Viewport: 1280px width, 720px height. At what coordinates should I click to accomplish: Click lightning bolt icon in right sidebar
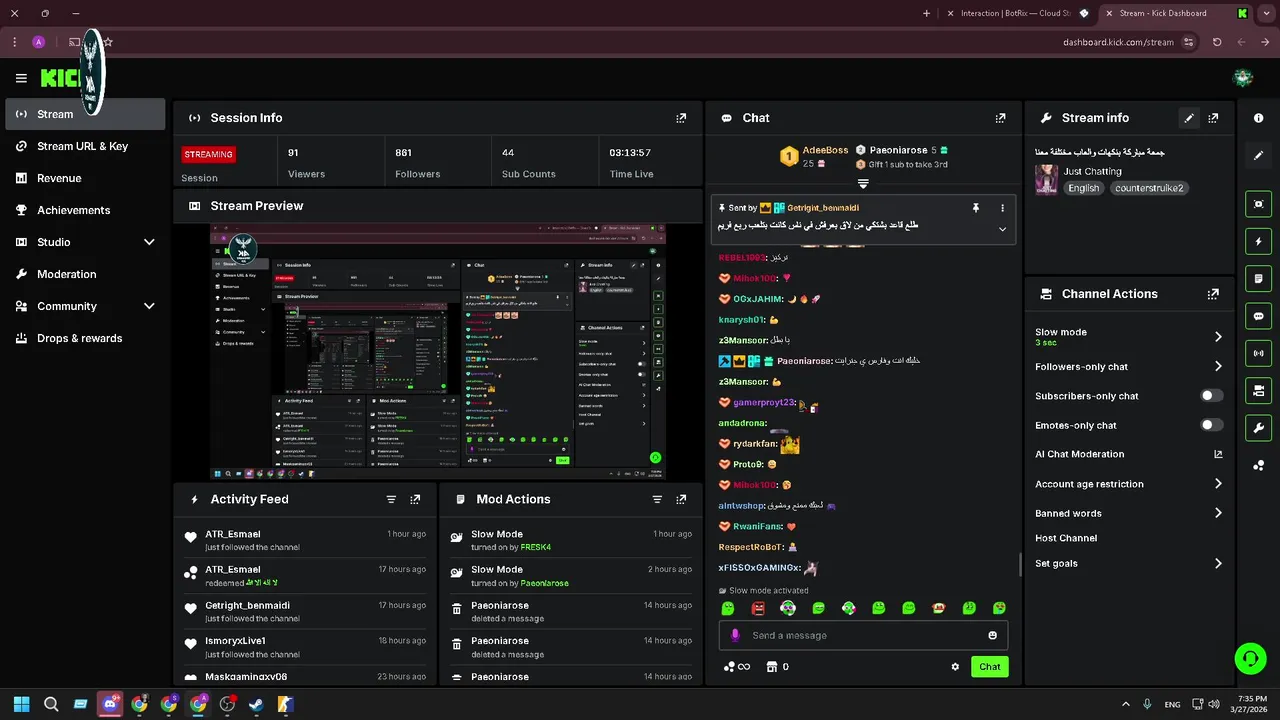click(1258, 241)
